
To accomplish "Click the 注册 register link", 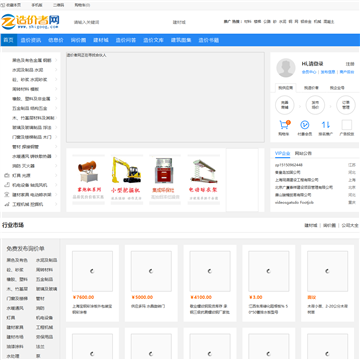I will point(350,64).
